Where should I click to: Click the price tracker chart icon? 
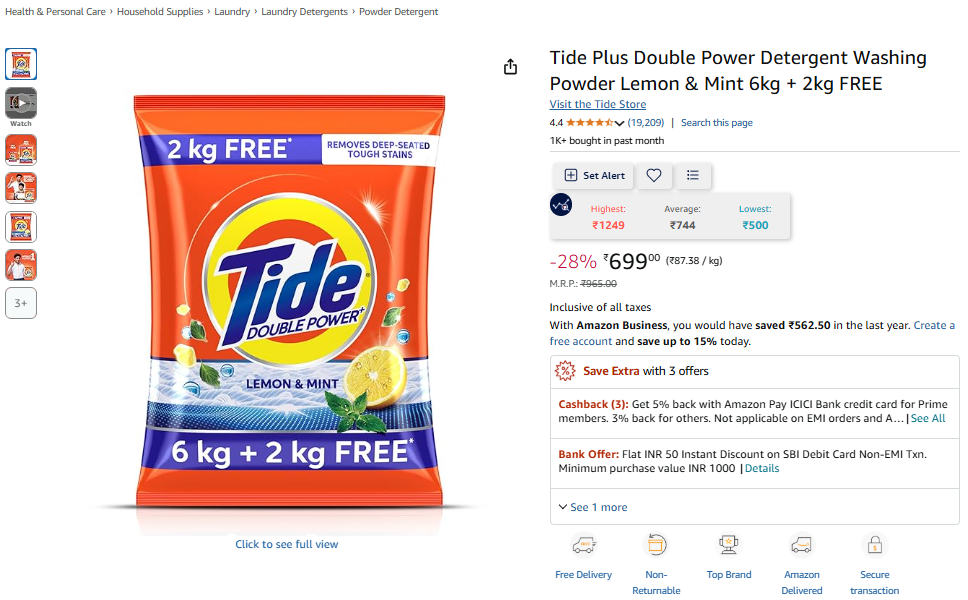click(x=561, y=204)
